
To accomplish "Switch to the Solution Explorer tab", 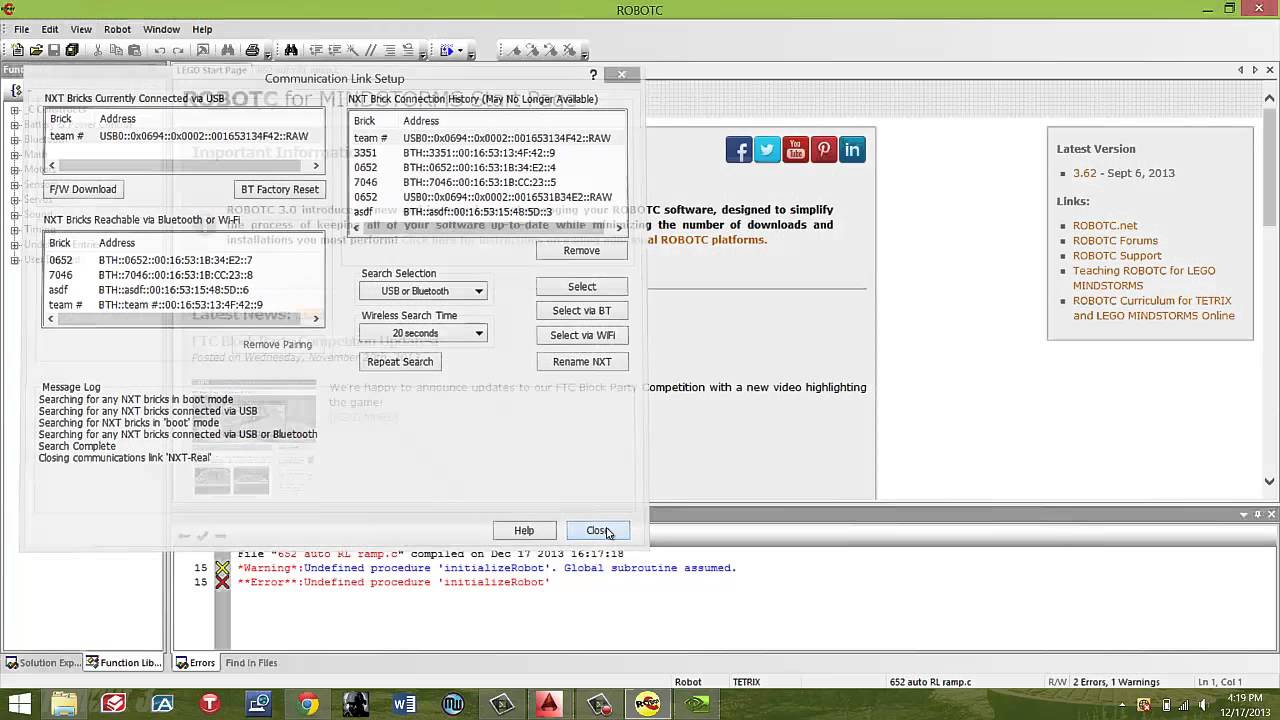I will [43, 663].
